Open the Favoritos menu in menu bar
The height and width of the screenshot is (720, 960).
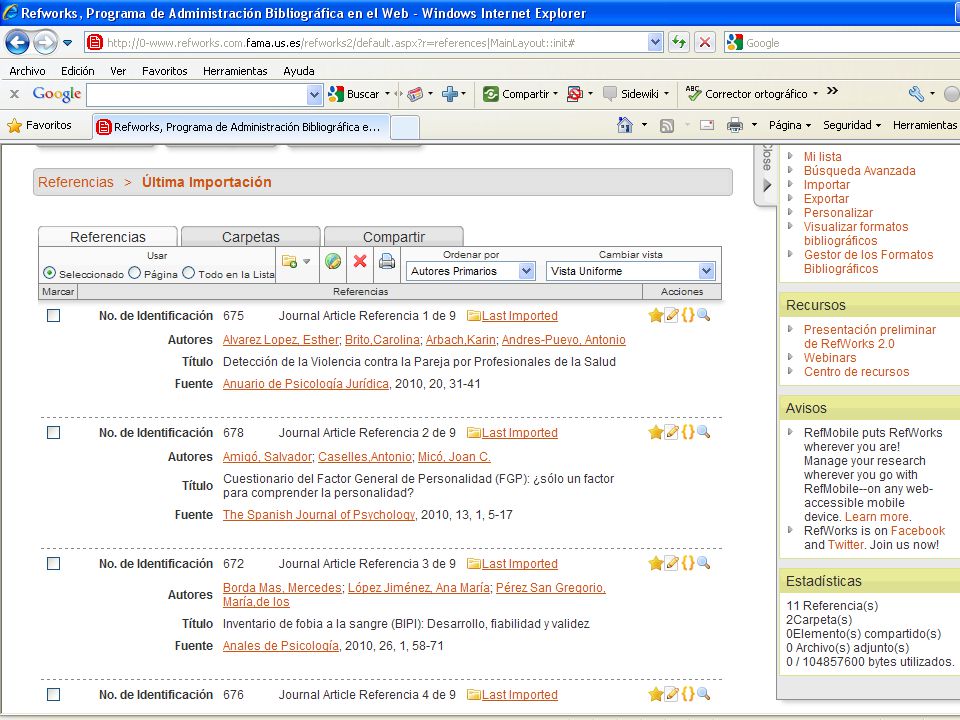coord(165,71)
